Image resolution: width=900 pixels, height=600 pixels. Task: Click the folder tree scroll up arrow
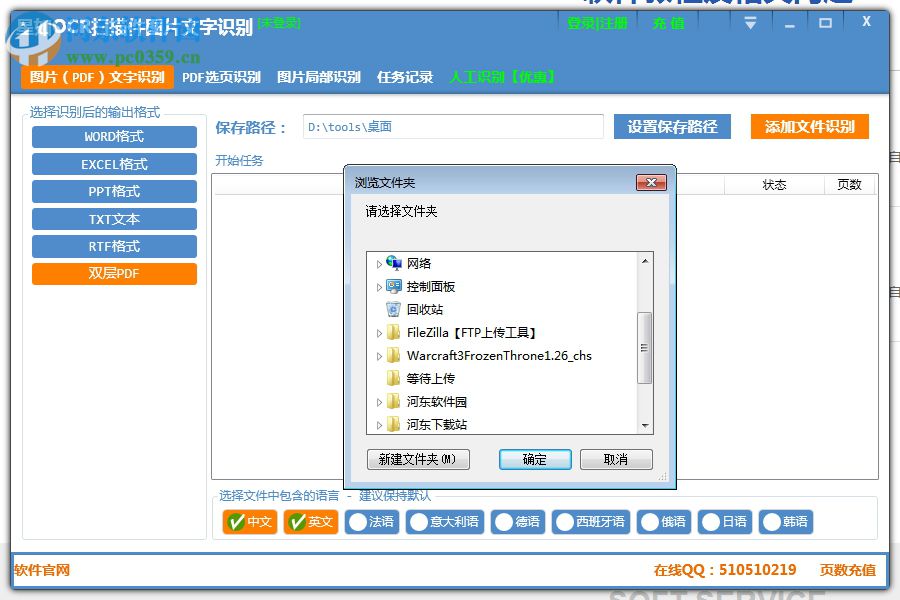tap(645, 261)
